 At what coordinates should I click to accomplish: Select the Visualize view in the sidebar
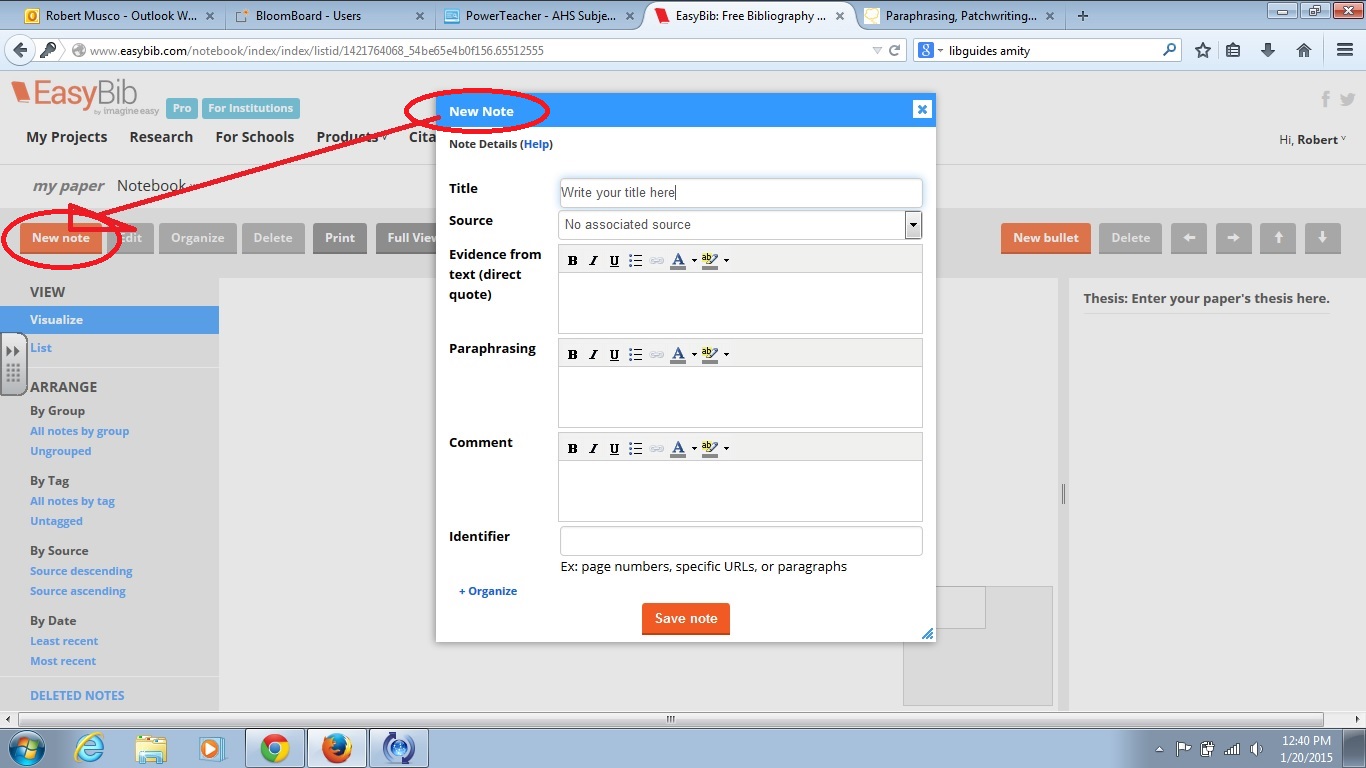click(x=109, y=320)
